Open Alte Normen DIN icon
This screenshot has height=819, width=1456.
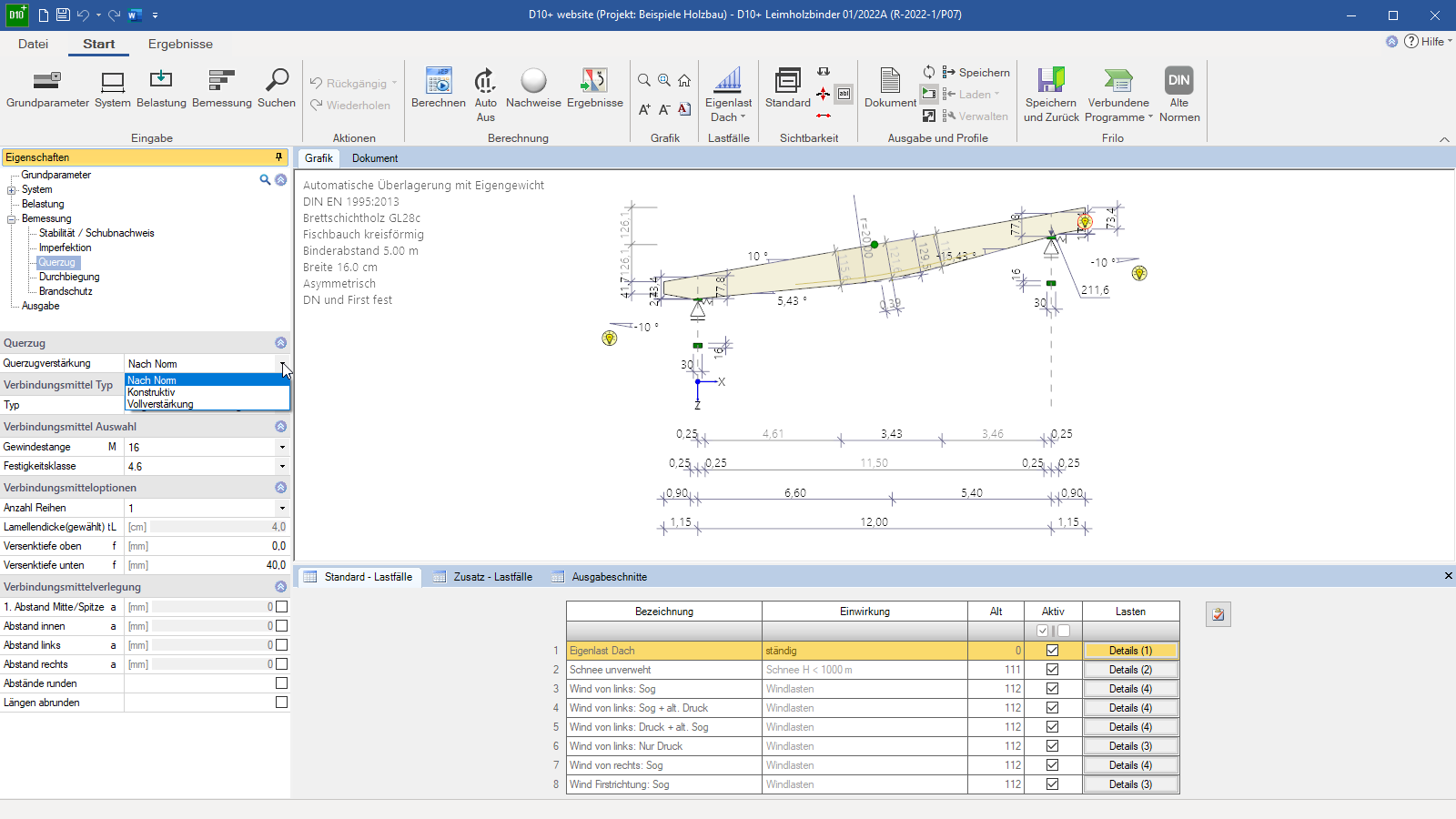pos(1179,81)
